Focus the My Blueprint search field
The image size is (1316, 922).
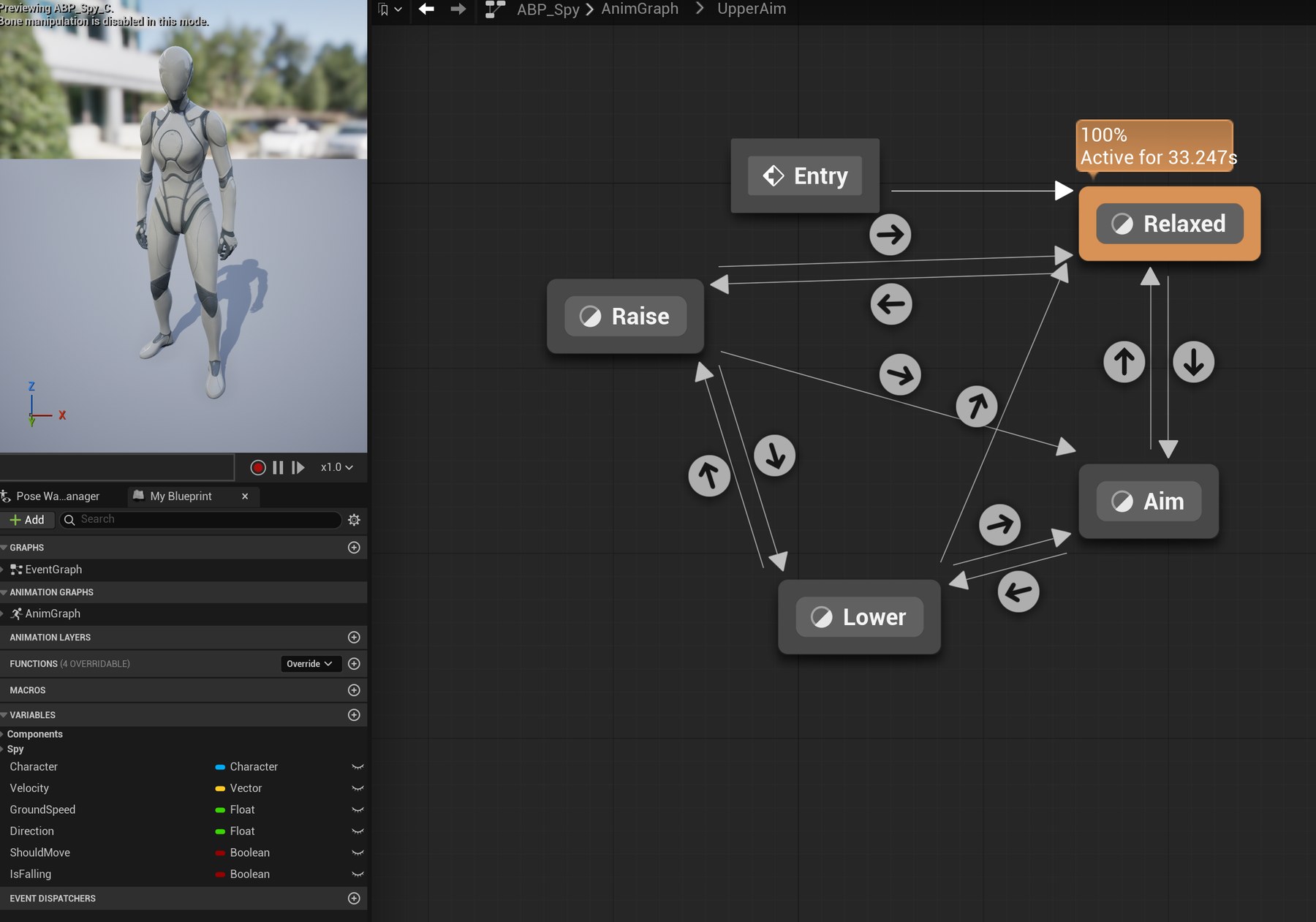click(x=201, y=519)
